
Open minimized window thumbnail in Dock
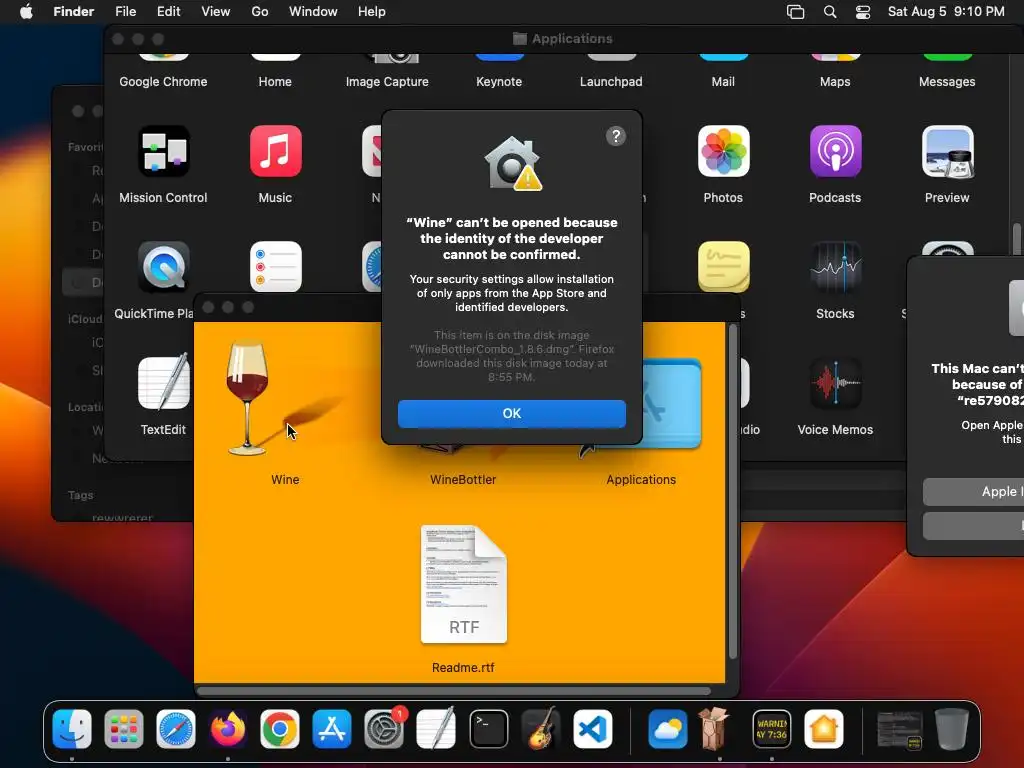(900, 729)
